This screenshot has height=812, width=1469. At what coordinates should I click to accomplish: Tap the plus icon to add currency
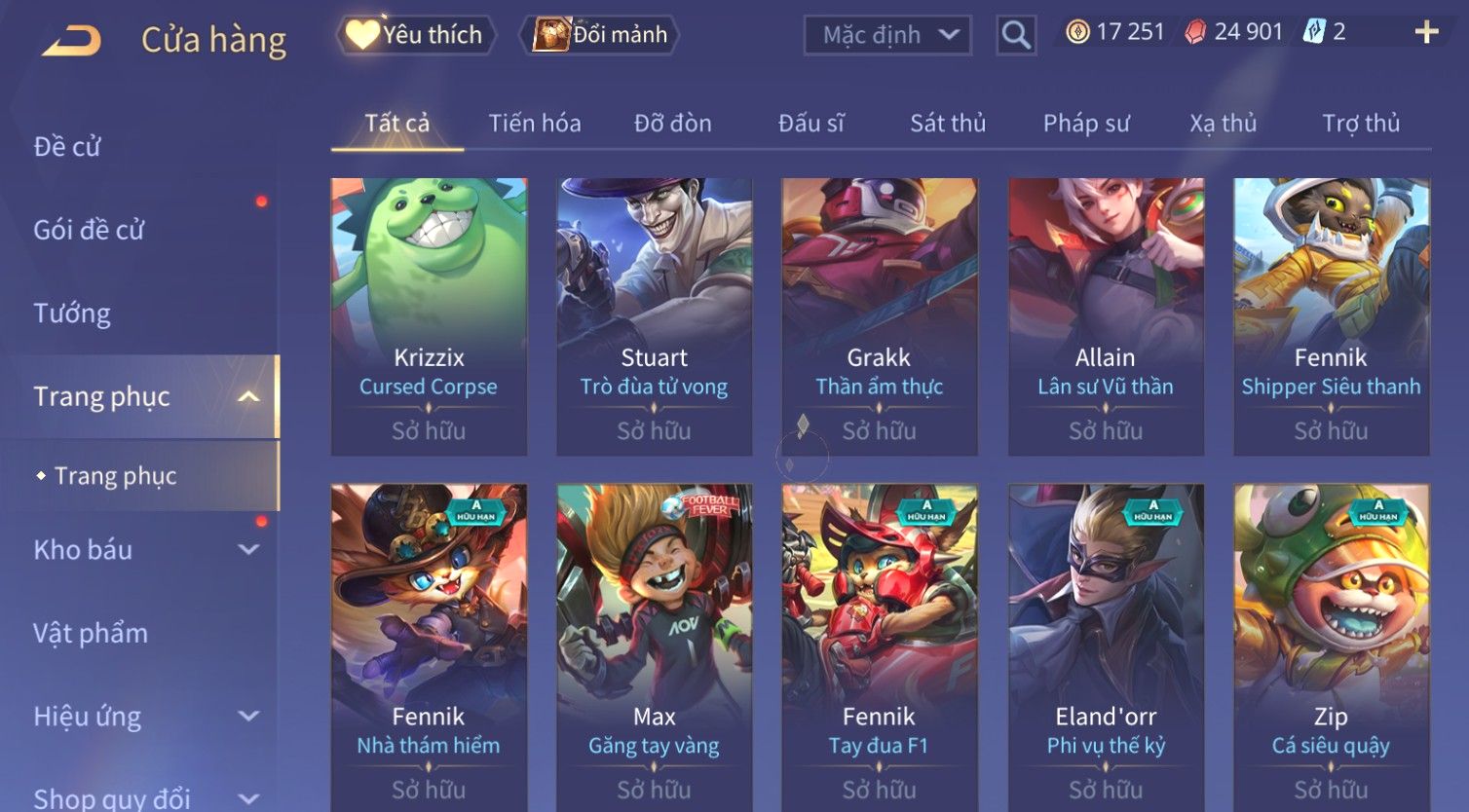(x=1426, y=32)
